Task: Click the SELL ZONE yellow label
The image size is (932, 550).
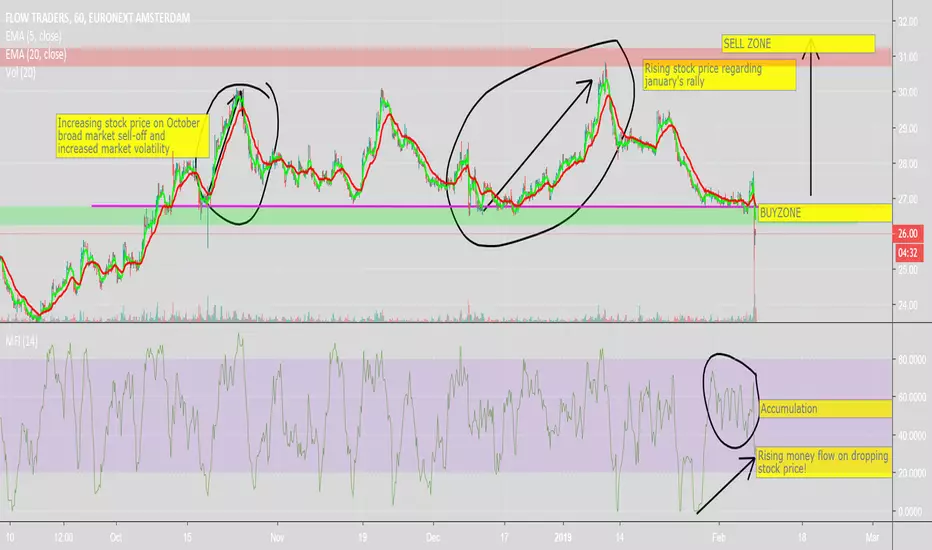Action: coord(798,43)
